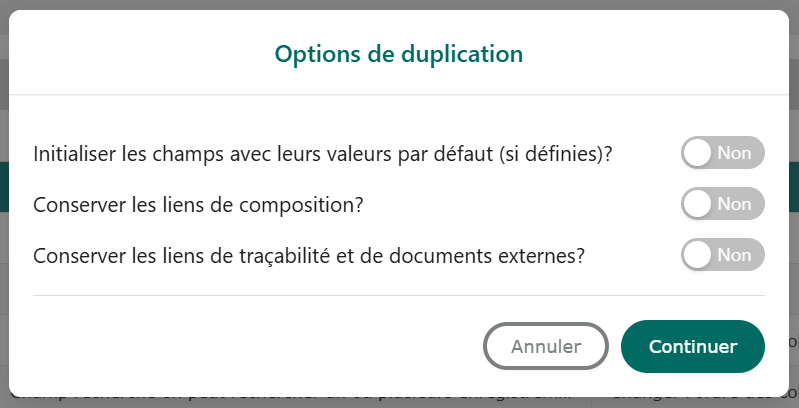Click the dimmed backdrop above the dialog
Screen dimensions: 799x408
click(x=400, y=4)
